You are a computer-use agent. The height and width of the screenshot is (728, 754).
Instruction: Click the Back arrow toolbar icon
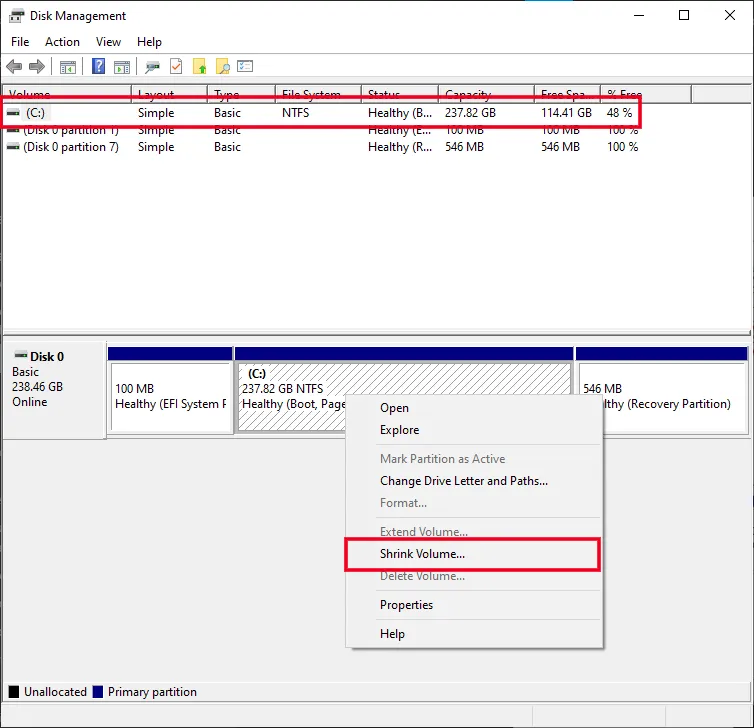pos(14,67)
